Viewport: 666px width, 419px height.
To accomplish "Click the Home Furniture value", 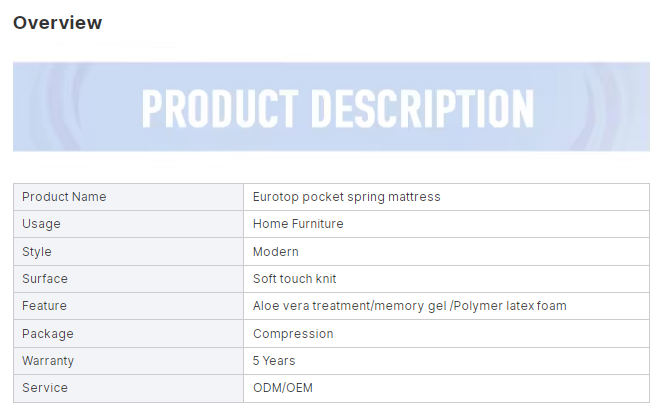I will tap(298, 224).
